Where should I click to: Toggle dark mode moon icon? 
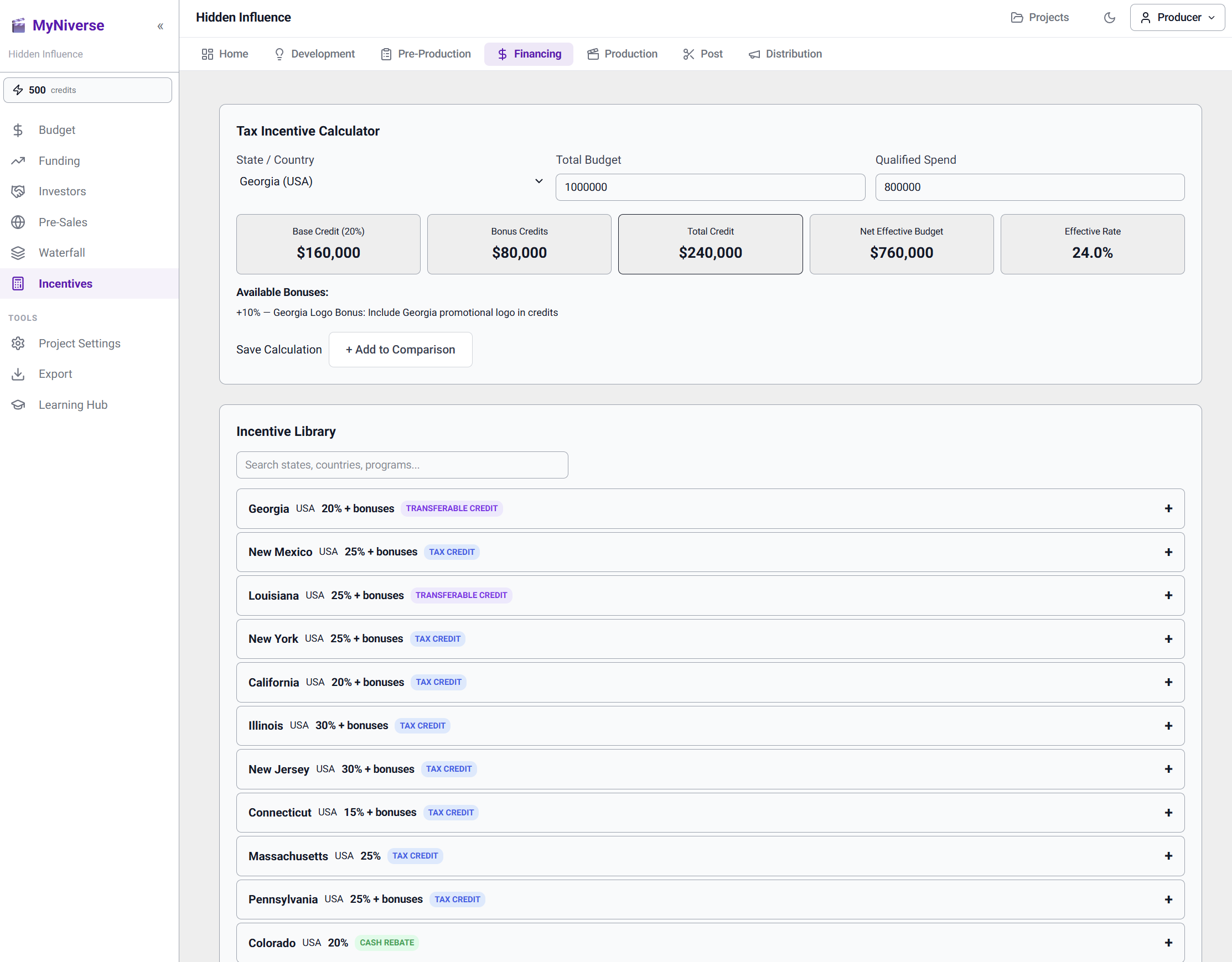coord(1109,18)
